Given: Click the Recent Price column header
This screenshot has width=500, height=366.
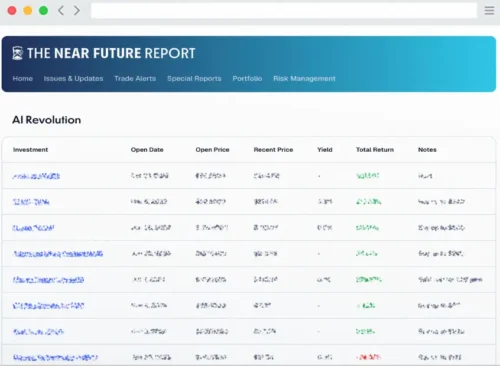Looking at the screenshot, I should tap(273, 150).
